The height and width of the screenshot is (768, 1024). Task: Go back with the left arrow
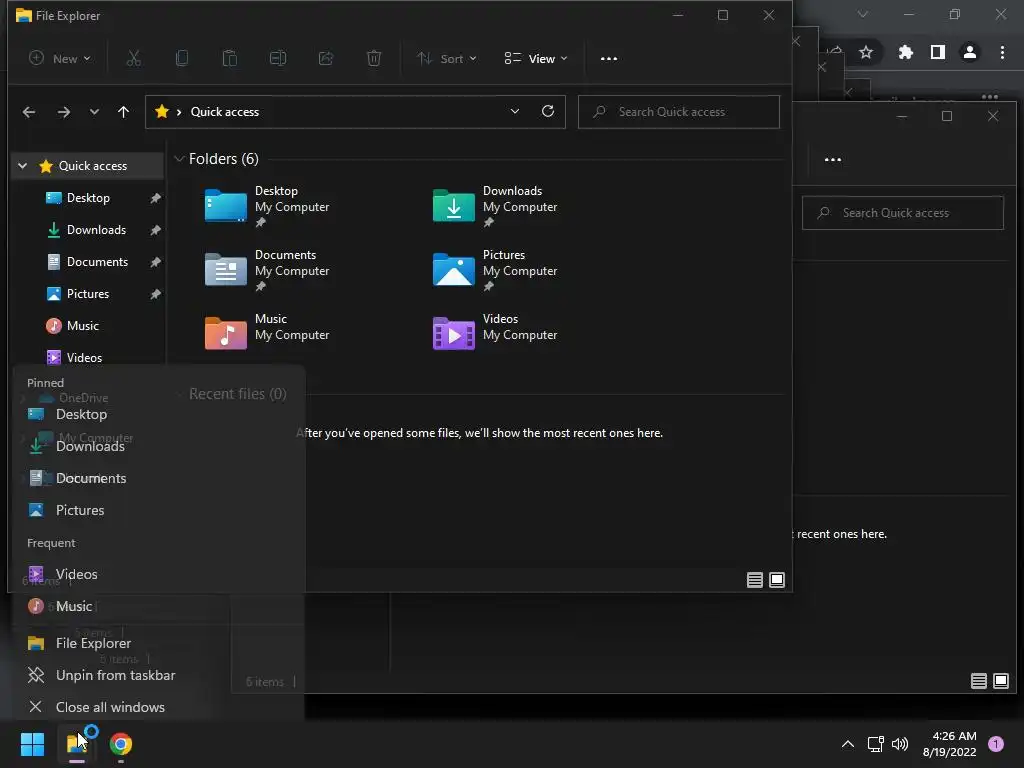coord(29,112)
